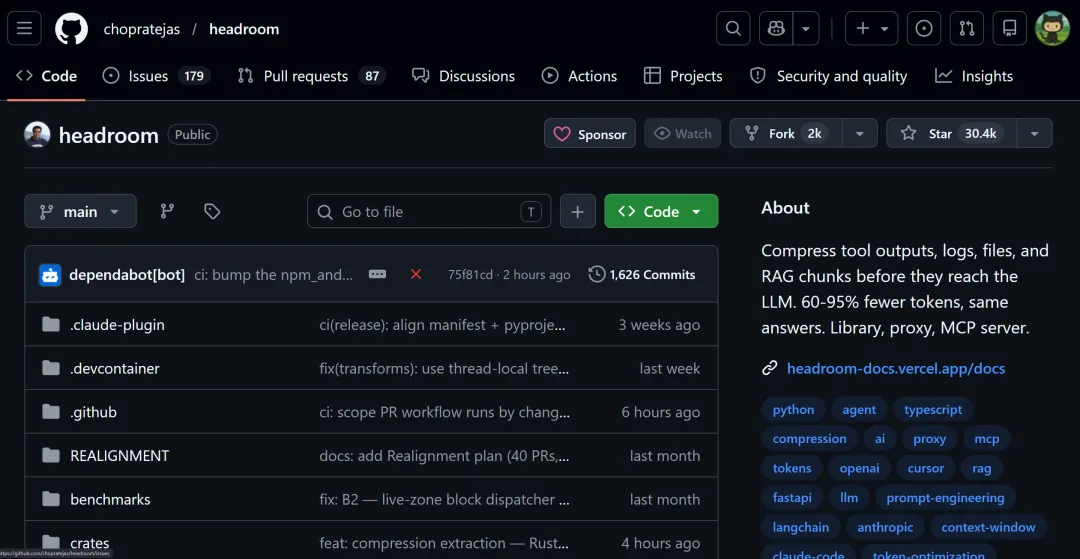
Task: Click the context-window topic tag
Action: tap(988, 527)
